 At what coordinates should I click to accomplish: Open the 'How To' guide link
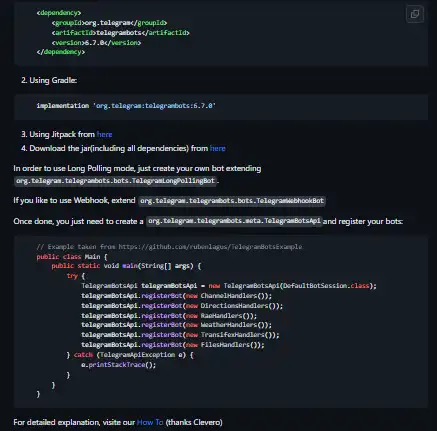150,422
